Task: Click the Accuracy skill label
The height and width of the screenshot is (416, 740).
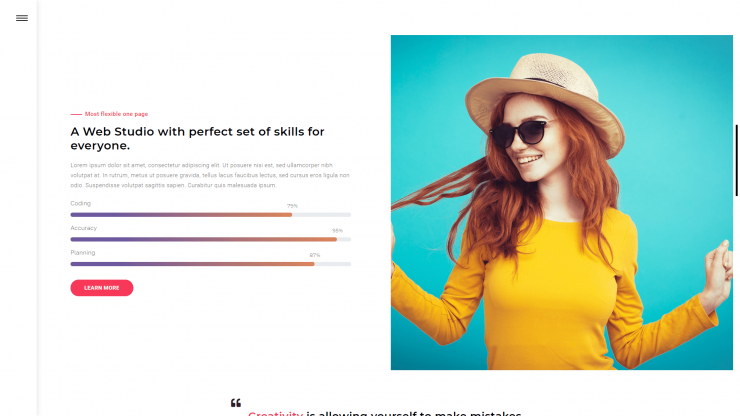Action: (x=84, y=228)
